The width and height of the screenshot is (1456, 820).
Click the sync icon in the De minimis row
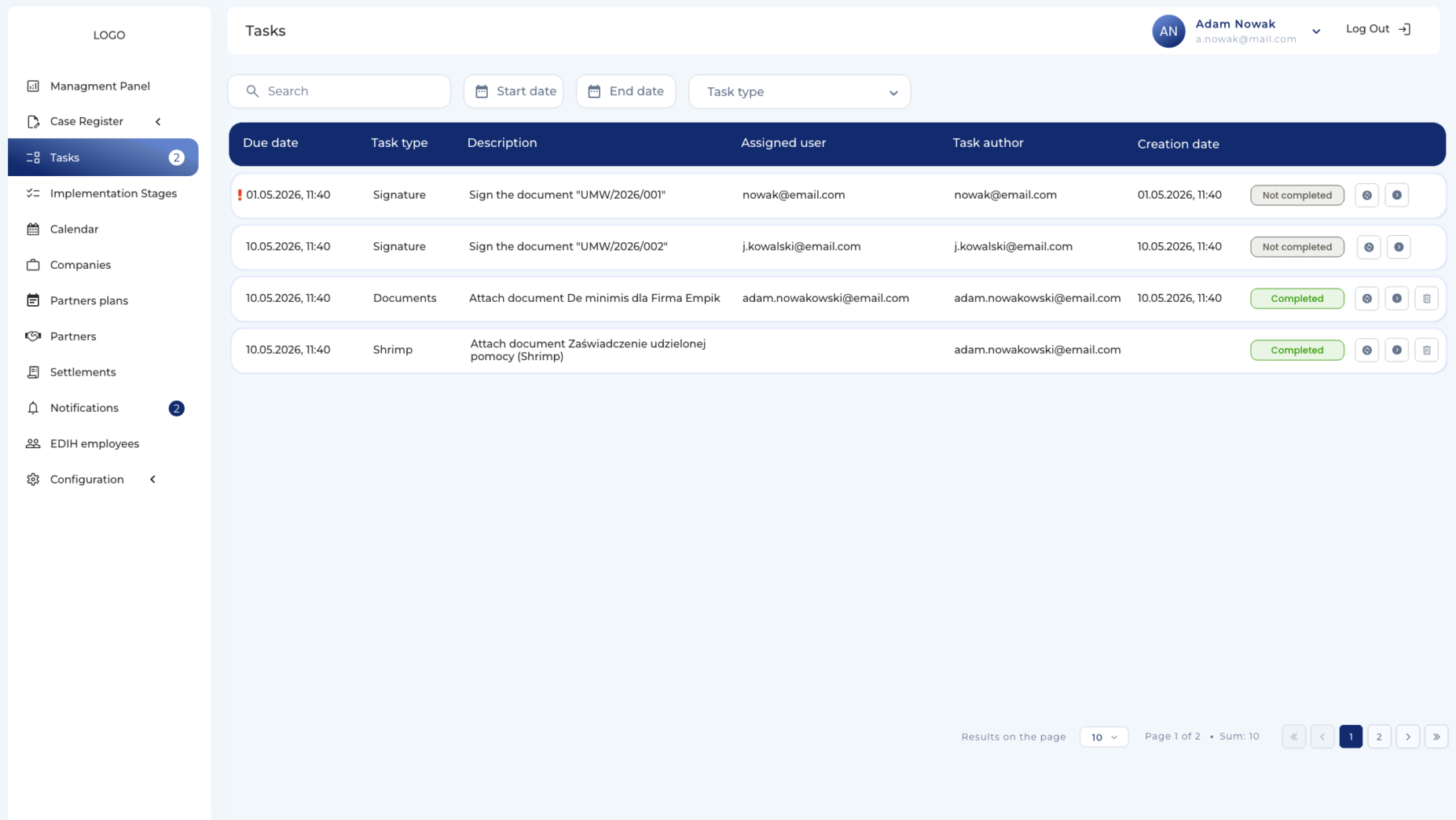pos(1366,299)
